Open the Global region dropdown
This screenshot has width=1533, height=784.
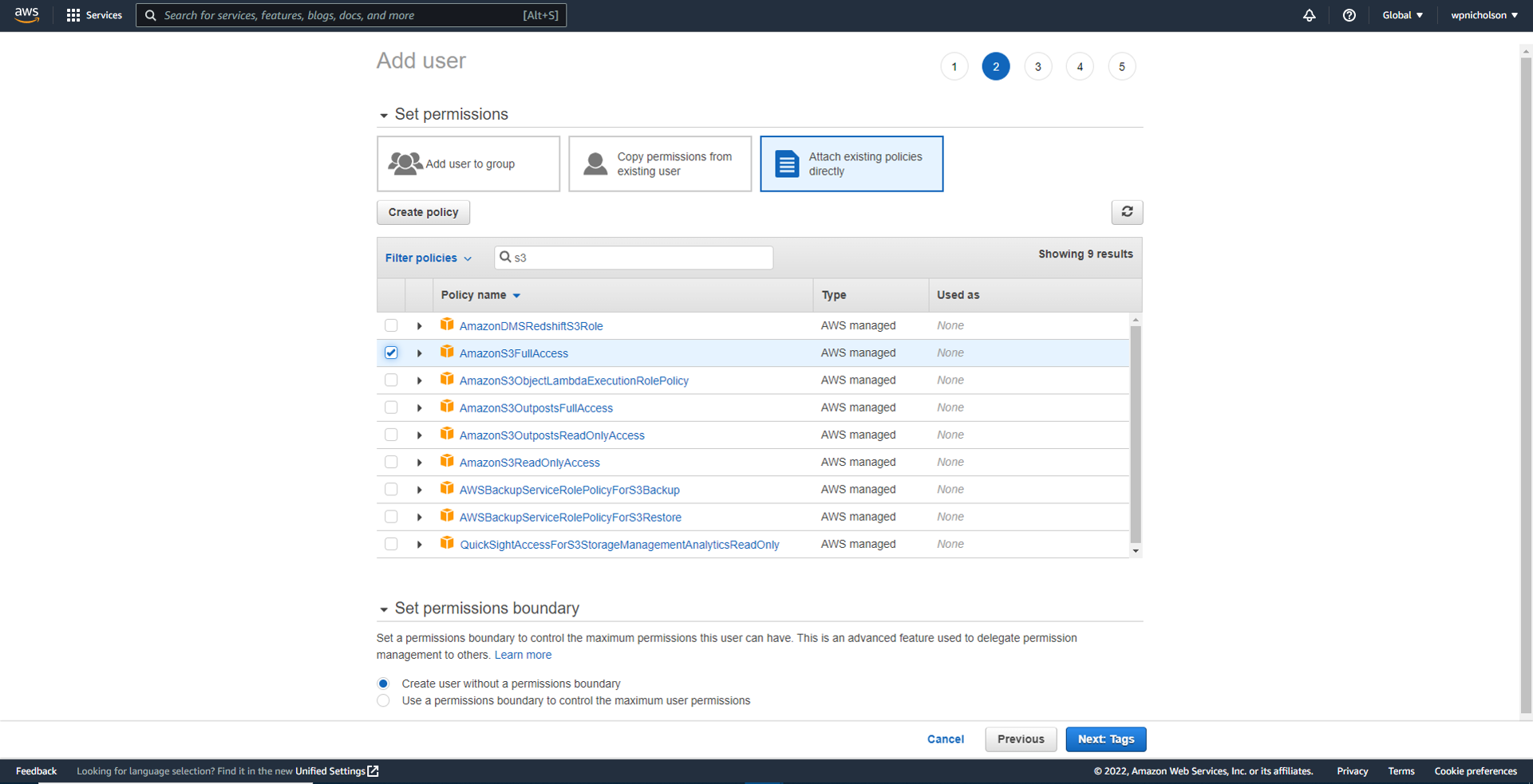pyautogui.click(x=1402, y=15)
